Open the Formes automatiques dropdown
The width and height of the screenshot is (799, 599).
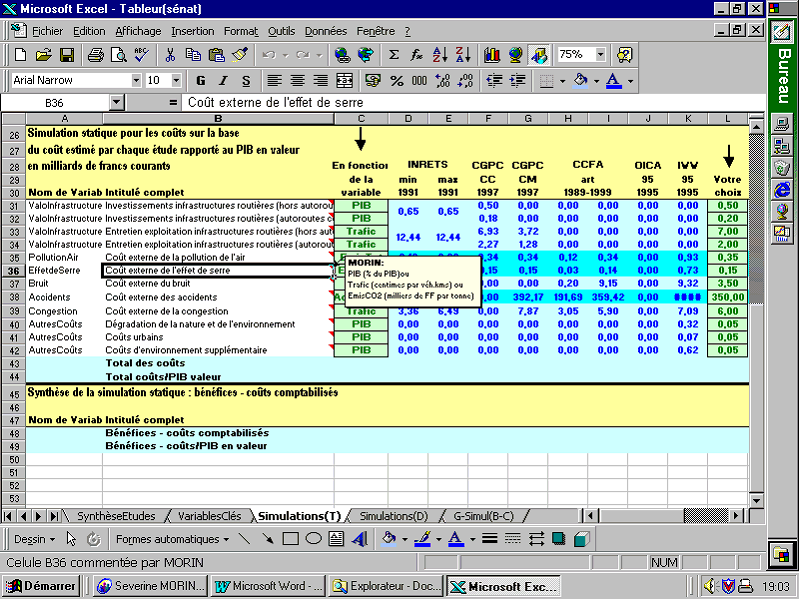[172, 539]
